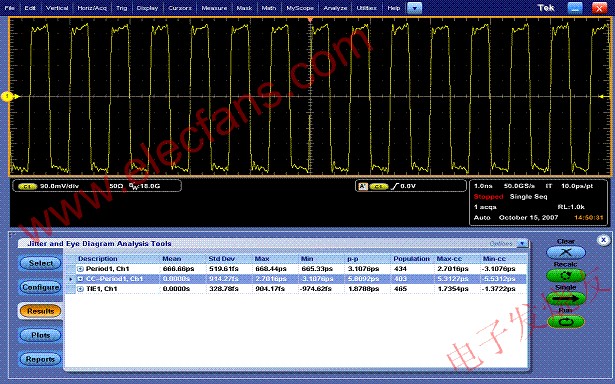Click the Select button in jitter panel
Image resolution: width=615 pixels, height=384 pixels.
tap(40, 263)
